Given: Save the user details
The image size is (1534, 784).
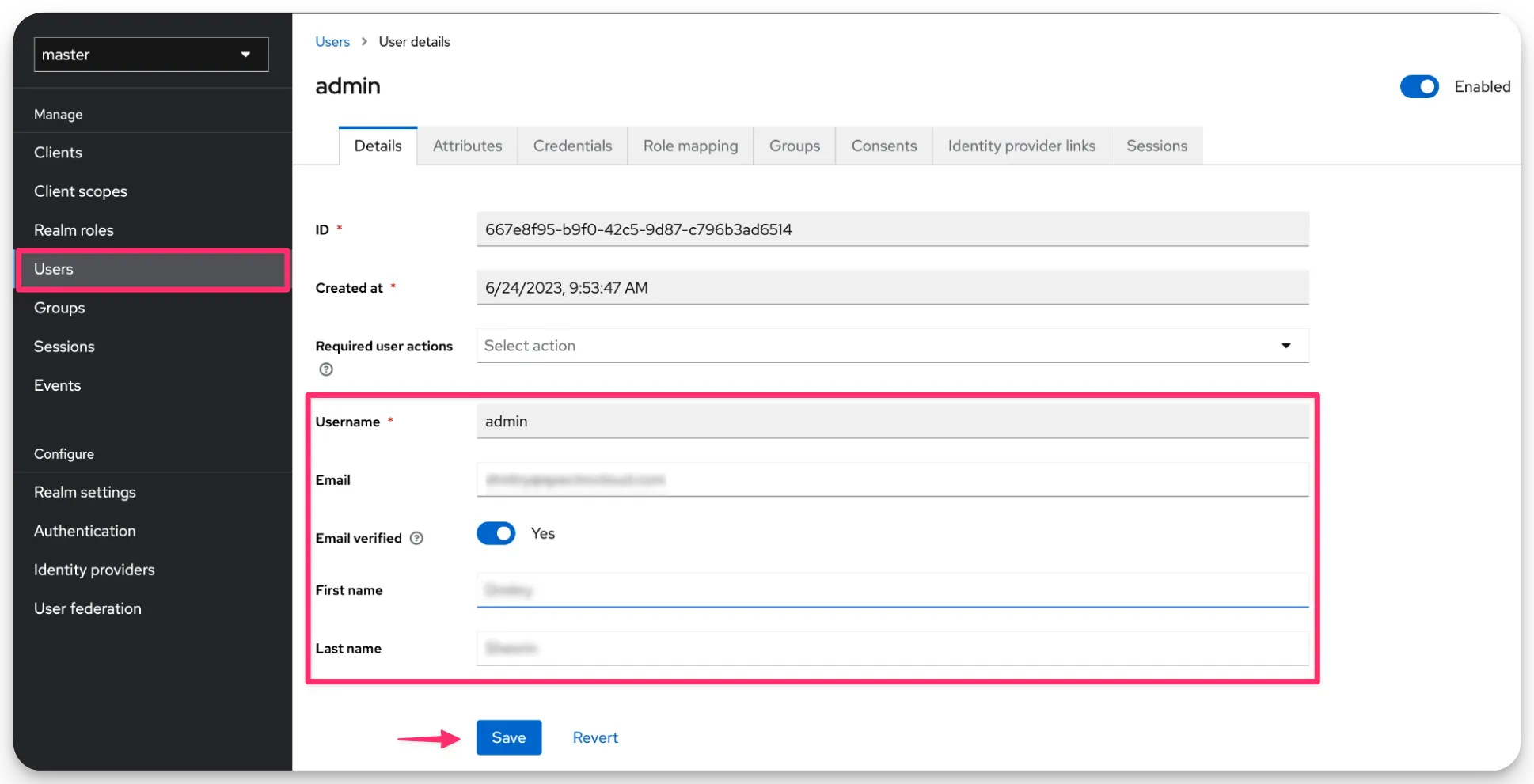Looking at the screenshot, I should [x=508, y=737].
